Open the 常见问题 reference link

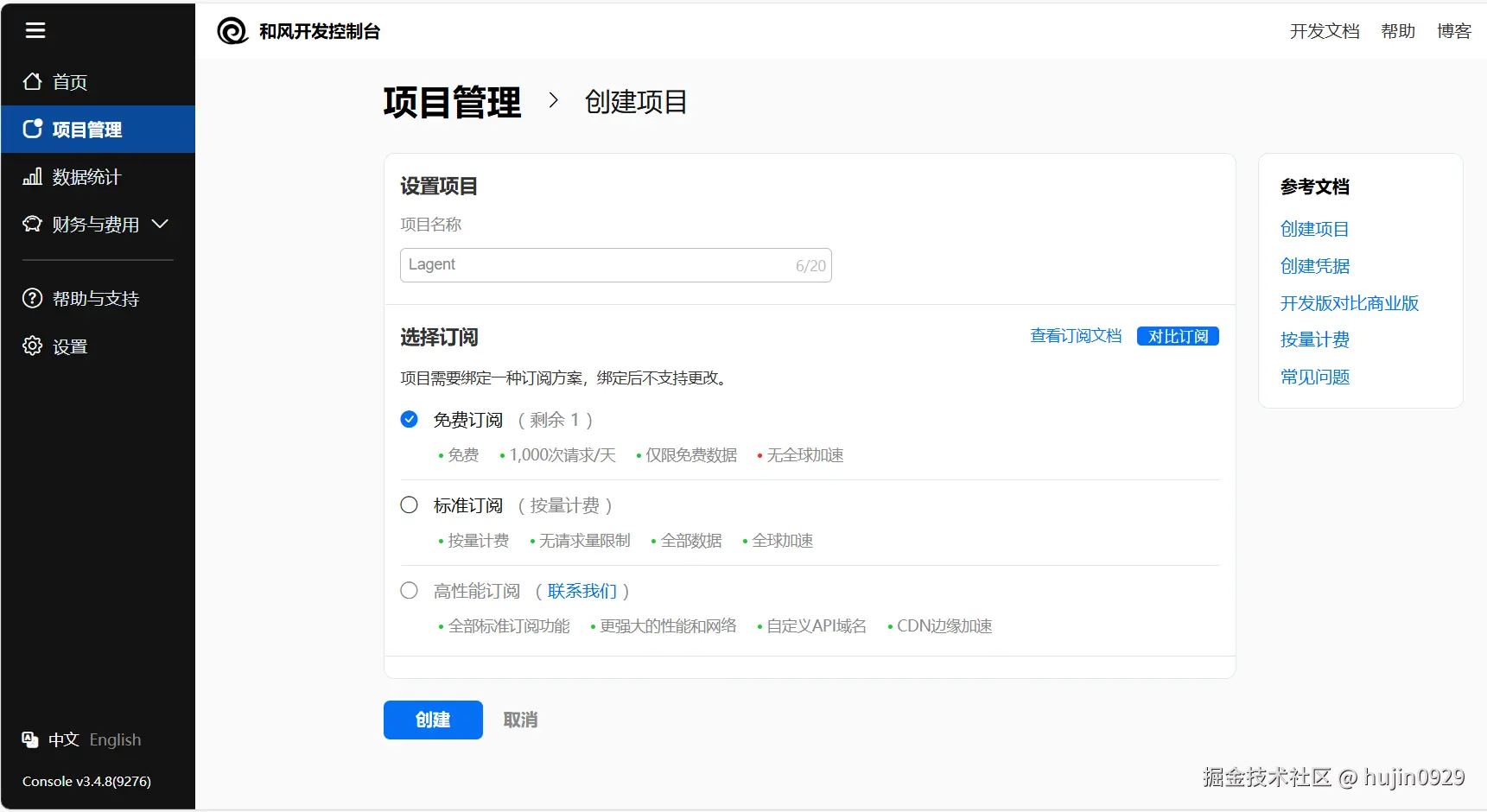(x=1313, y=377)
